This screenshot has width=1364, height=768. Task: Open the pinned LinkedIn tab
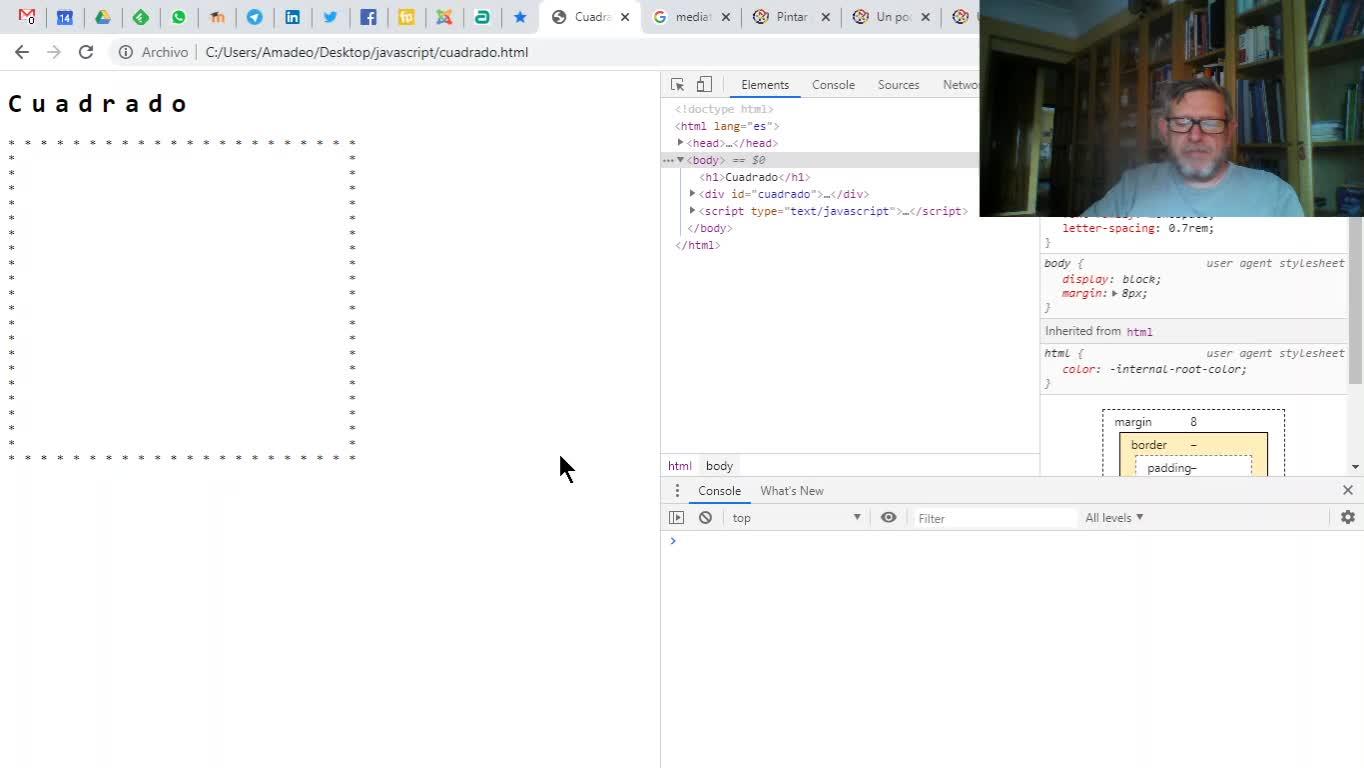click(292, 17)
